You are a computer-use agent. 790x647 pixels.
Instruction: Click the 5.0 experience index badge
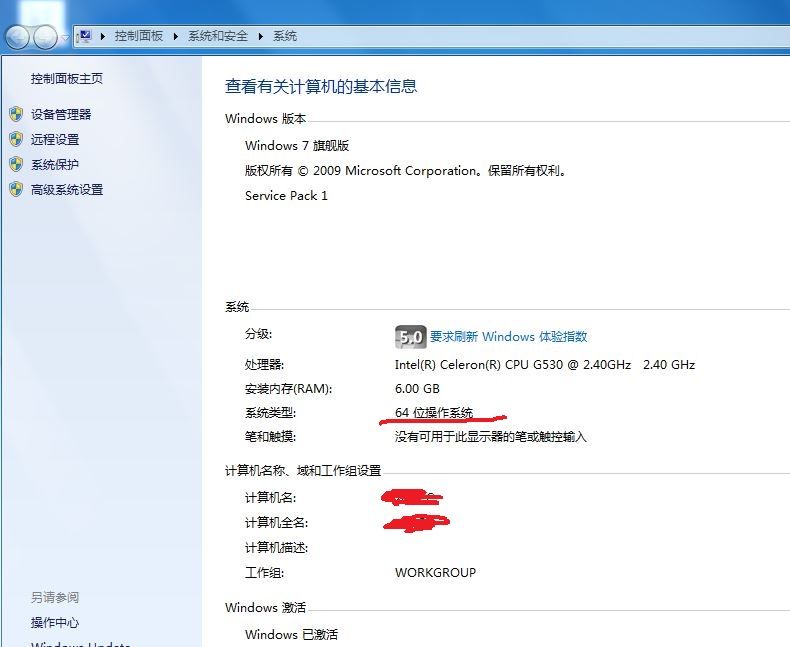[x=411, y=337]
